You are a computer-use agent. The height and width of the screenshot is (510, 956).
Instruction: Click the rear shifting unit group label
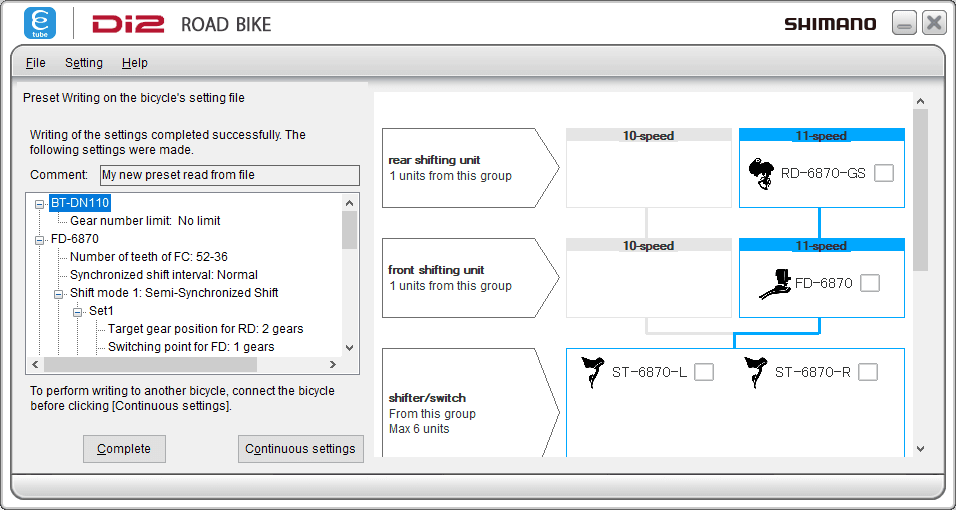tap(470, 168)
